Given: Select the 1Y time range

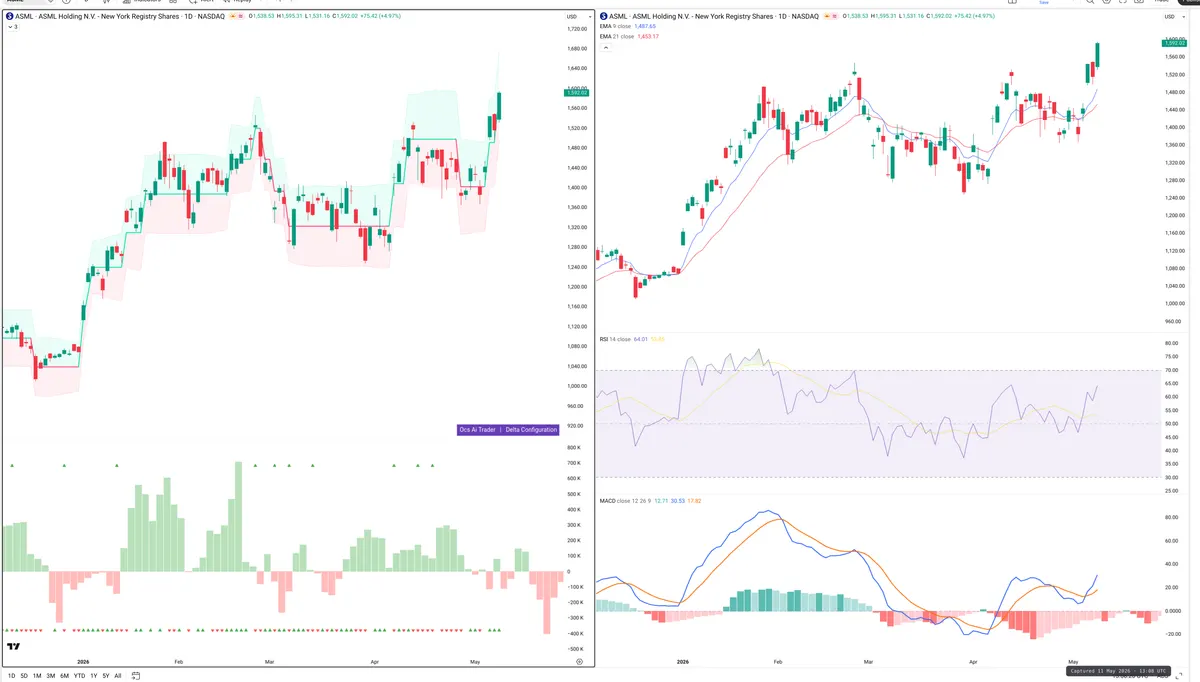Looking at the screenshot, I should 94,676.
